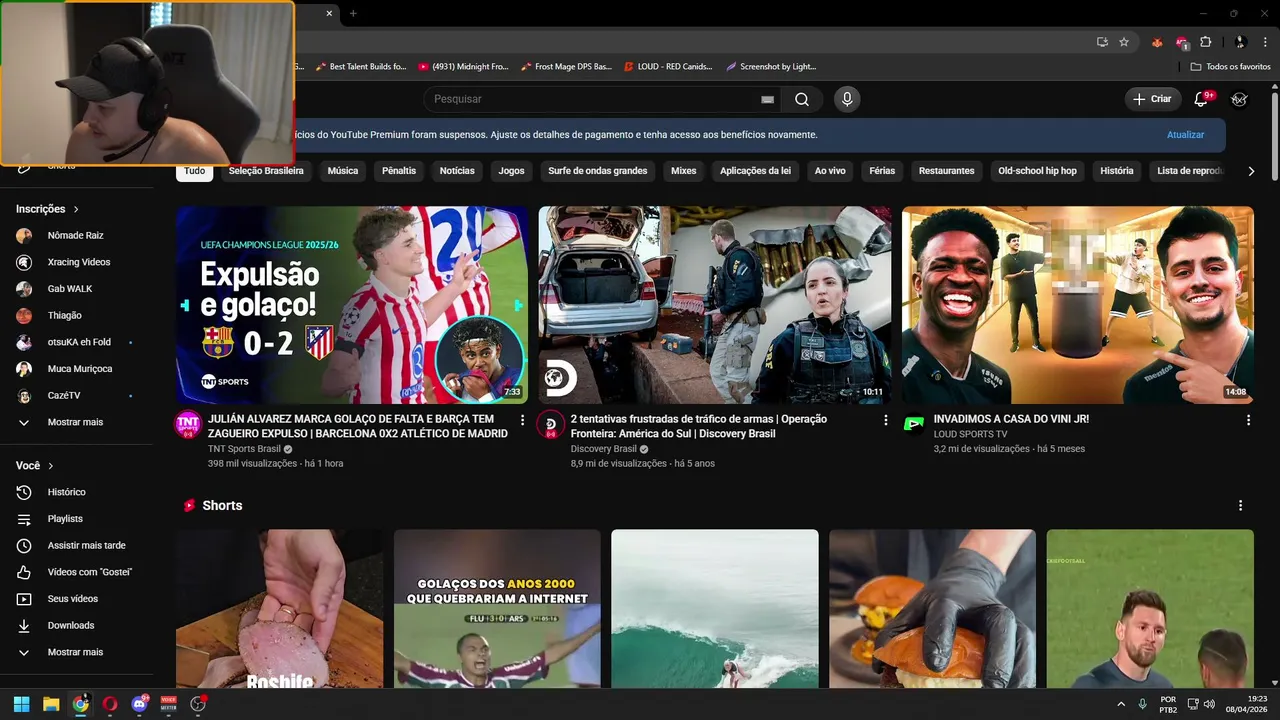The width and height of the screenshot is (1280, 720).
Task: Open Chrome three-dot menu
Action: tap(1265, 42)
